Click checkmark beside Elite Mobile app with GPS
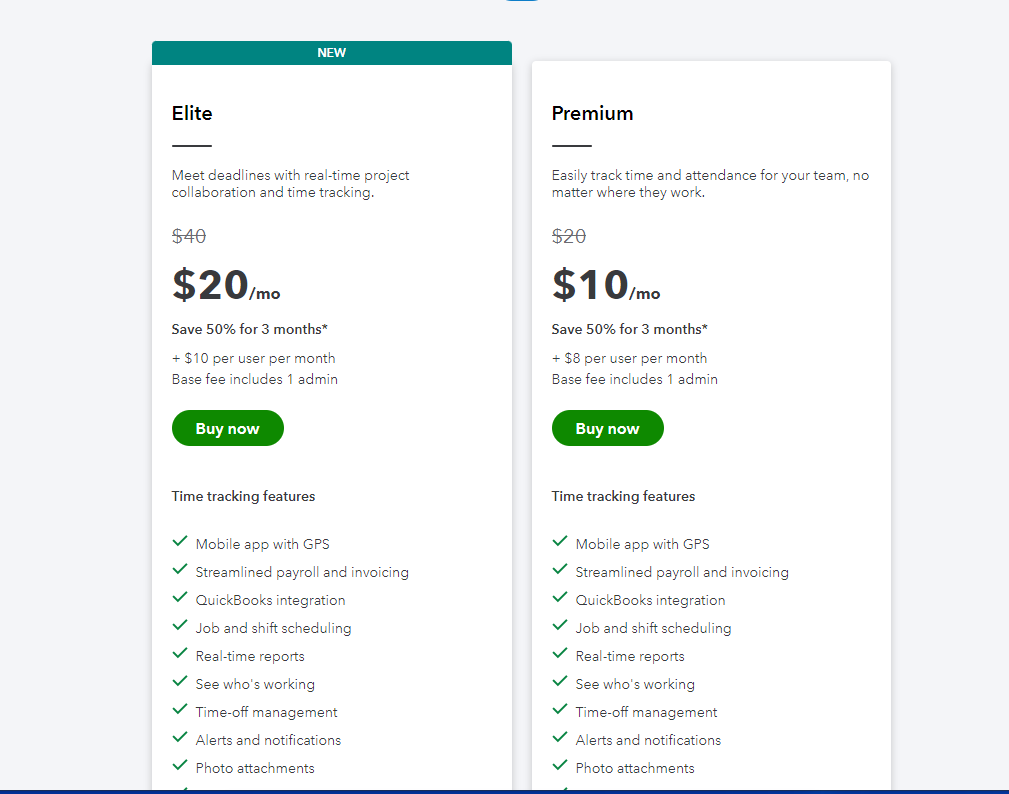 click(x=180, y=541)
